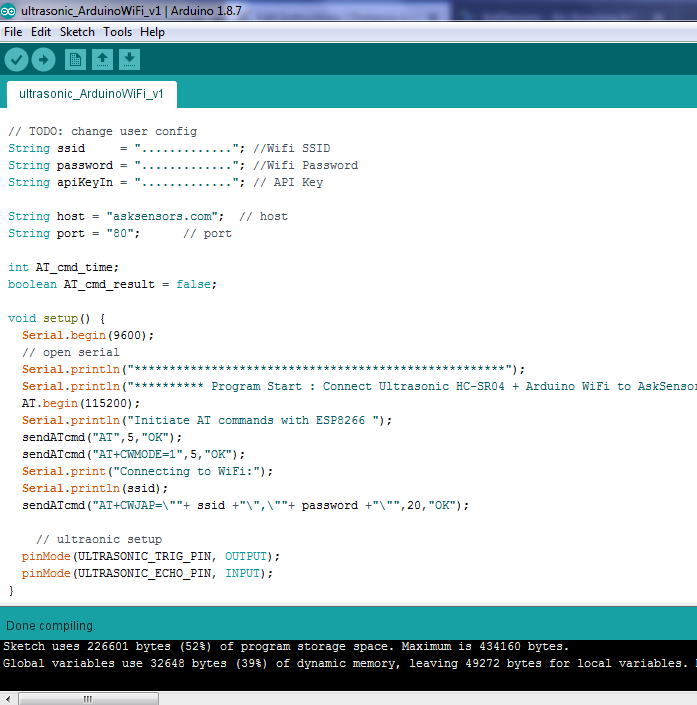Viewport: 697px width, 705px height.
Task: Click the asterisks-only Serial.println line
Action: (x=273, y=370)
